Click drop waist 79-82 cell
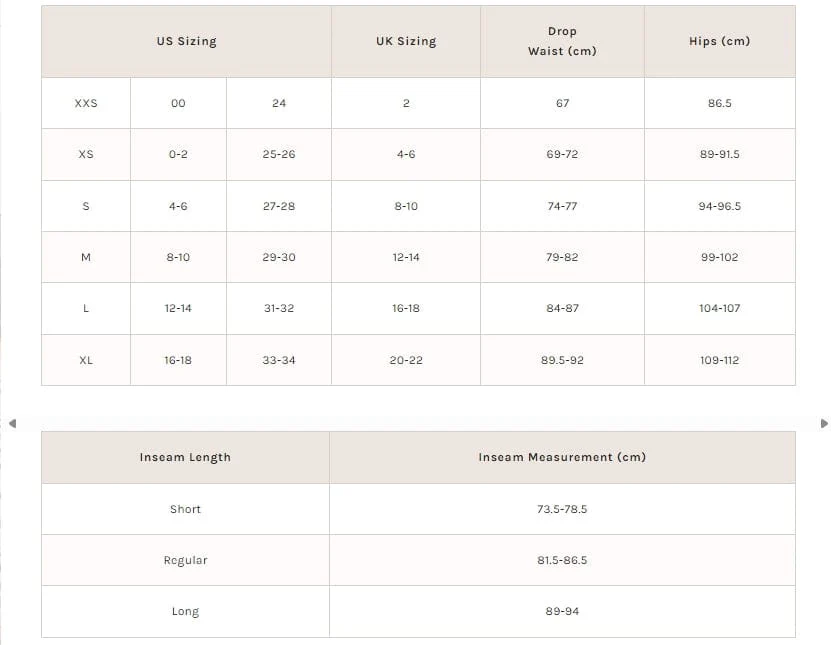The image size is (831, 645). 562,257
